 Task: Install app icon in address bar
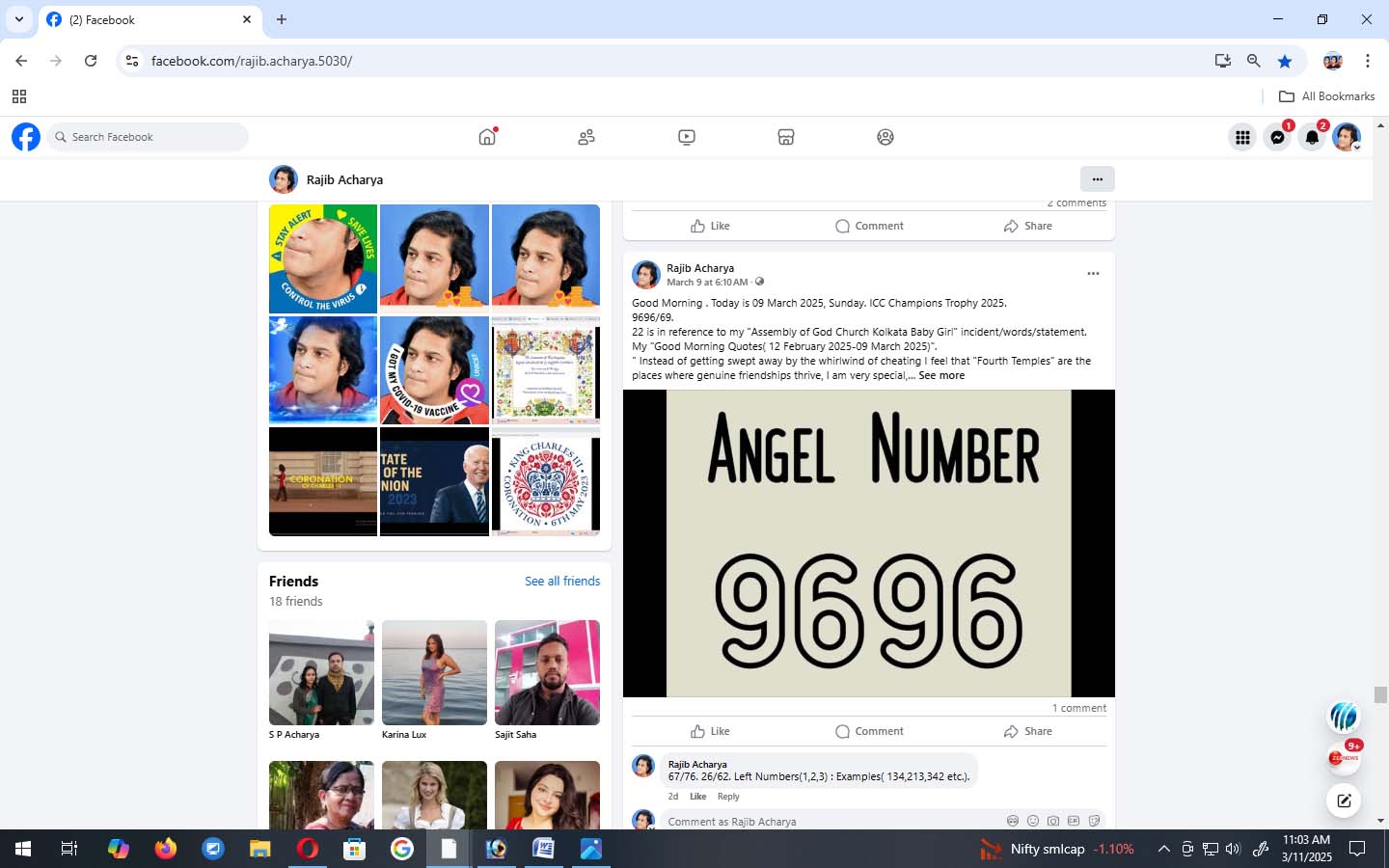(x=1223, y=61)
